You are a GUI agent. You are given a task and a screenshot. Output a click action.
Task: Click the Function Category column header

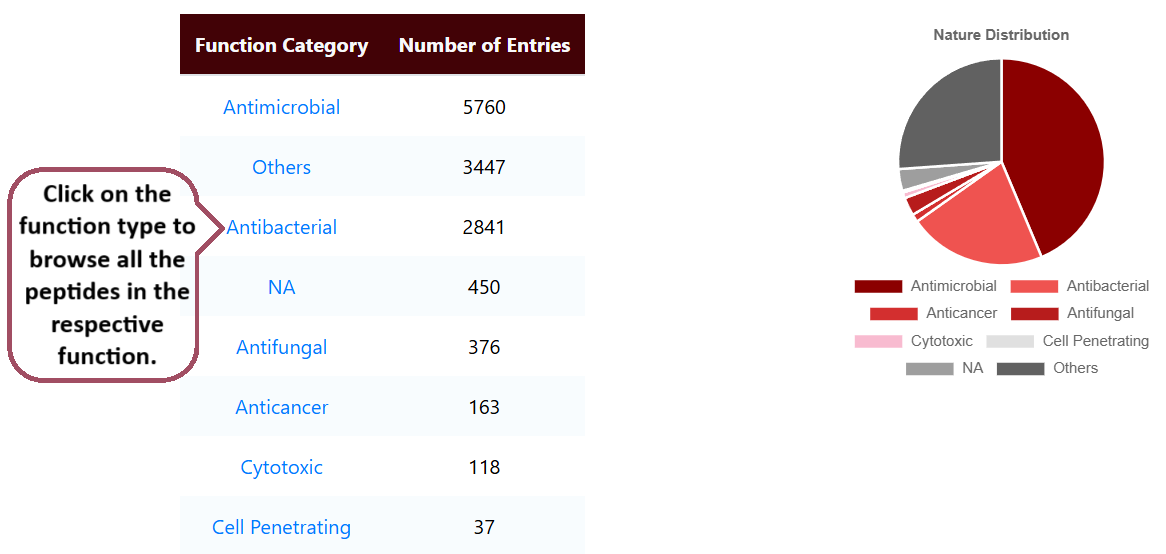point(281,45)
